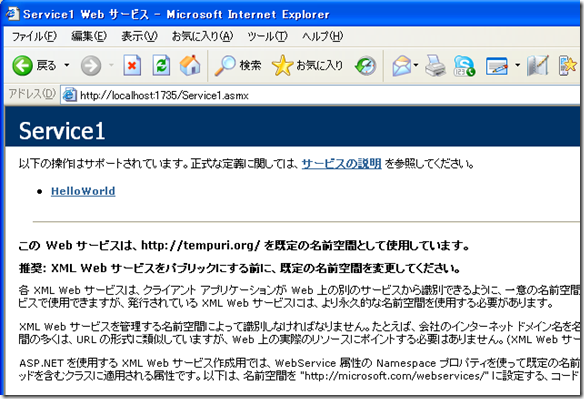Click the Stop loading icon

click(132, 66)
